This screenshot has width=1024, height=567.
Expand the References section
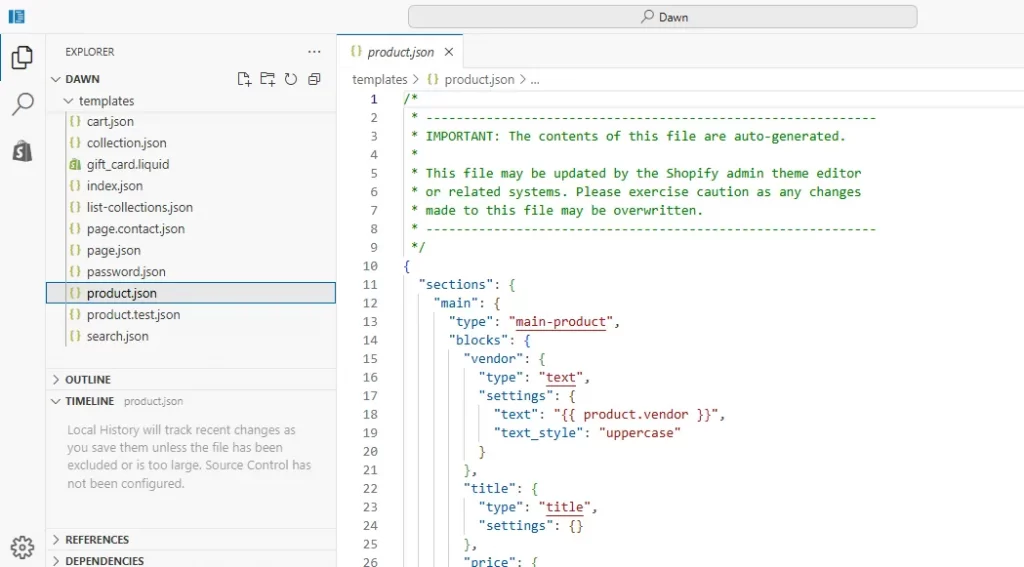click(x=97, y=540)
